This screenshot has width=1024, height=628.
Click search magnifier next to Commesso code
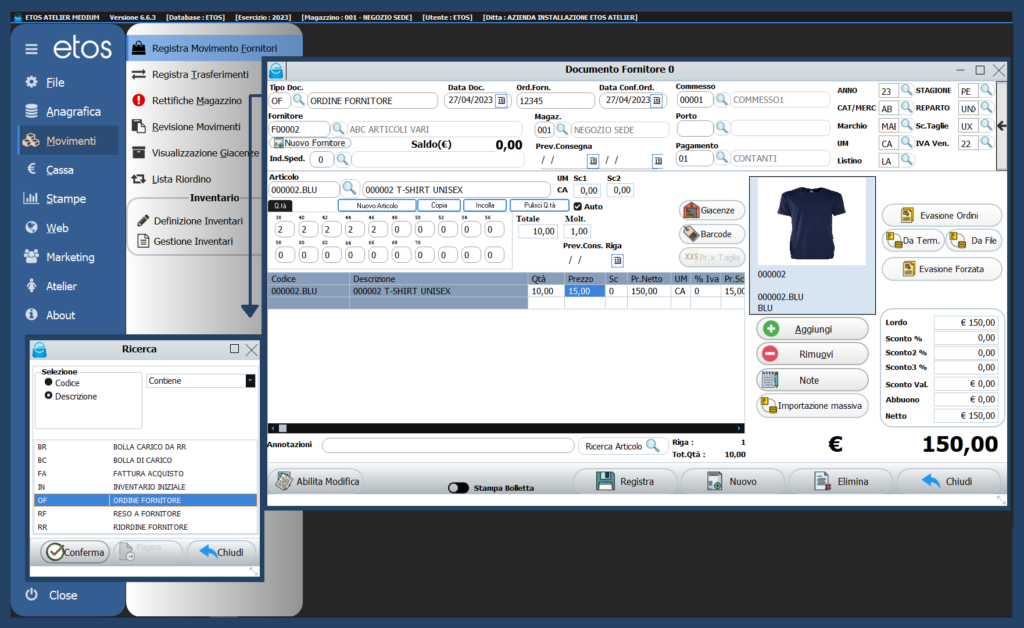coord(721,100)
